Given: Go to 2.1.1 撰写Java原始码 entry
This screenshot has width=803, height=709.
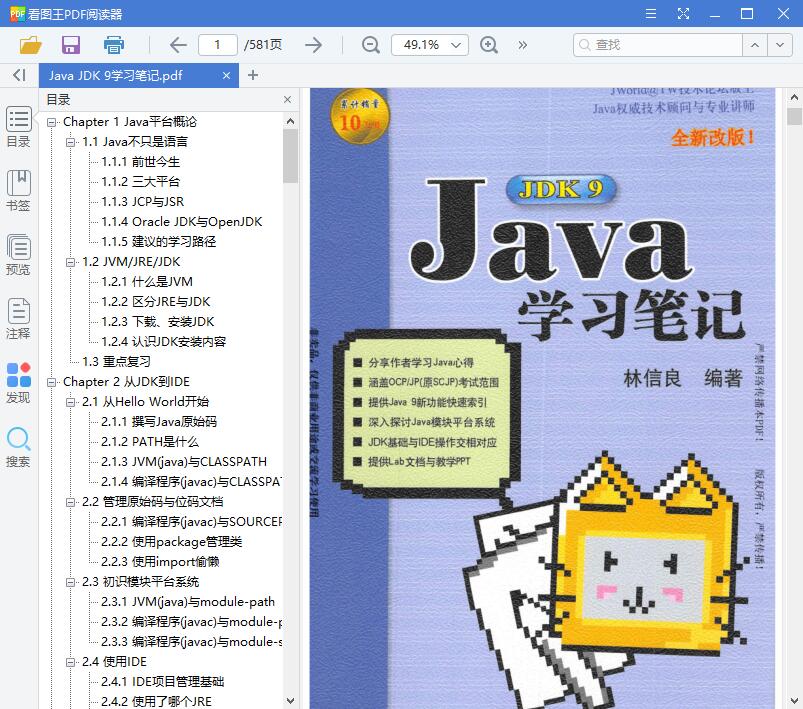Looking at the screenshot, I should point(159,422).
